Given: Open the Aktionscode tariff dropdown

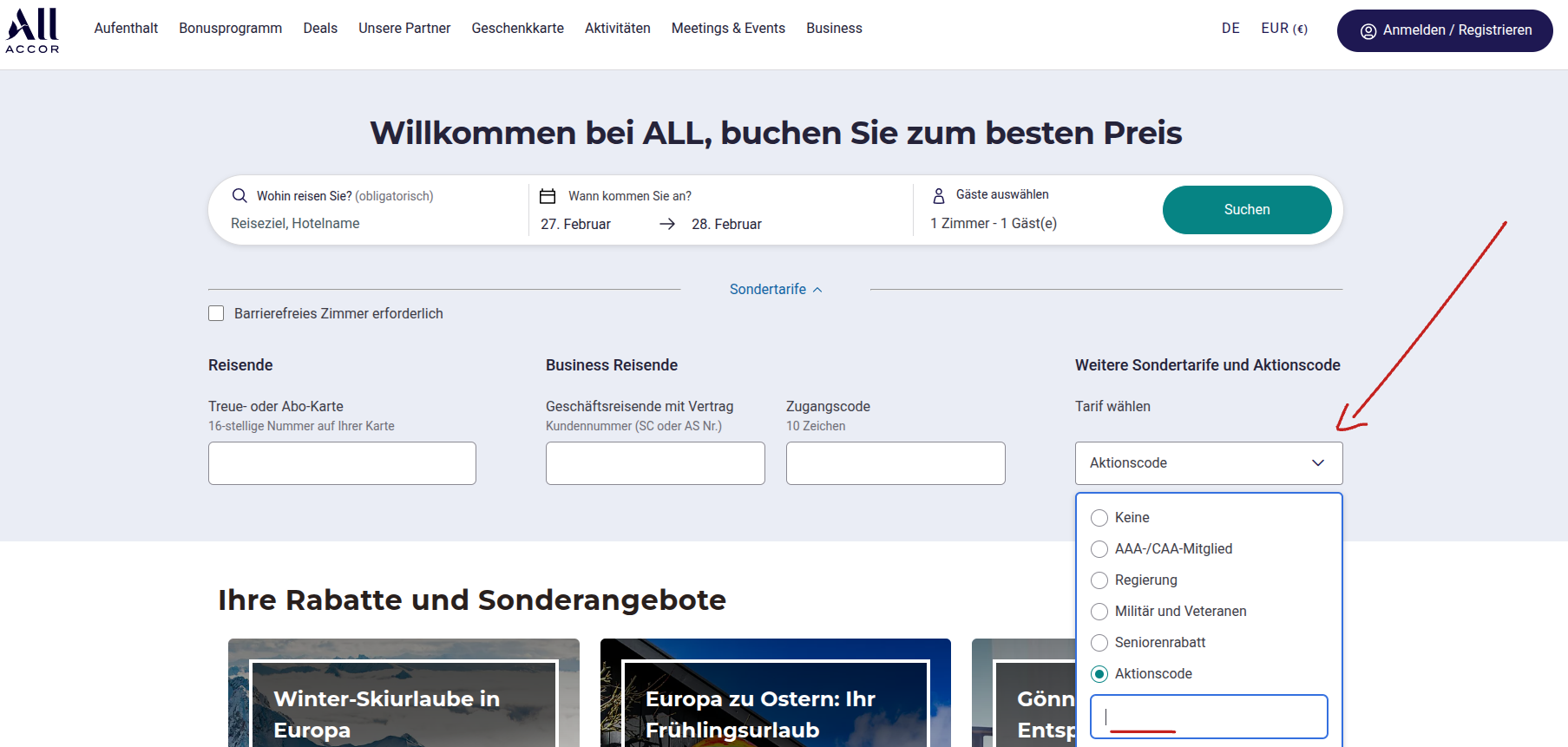Looking at the screenshot, I should [1208, 463].
